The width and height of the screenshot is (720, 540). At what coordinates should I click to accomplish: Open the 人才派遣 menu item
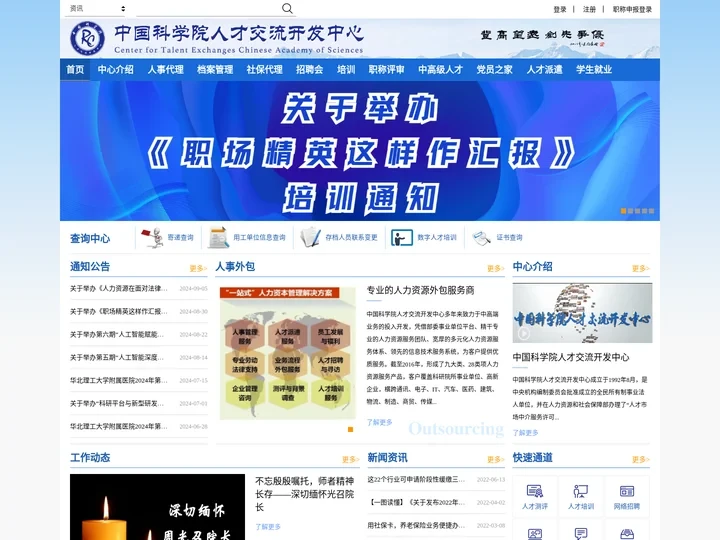click(x=544, y=70)
